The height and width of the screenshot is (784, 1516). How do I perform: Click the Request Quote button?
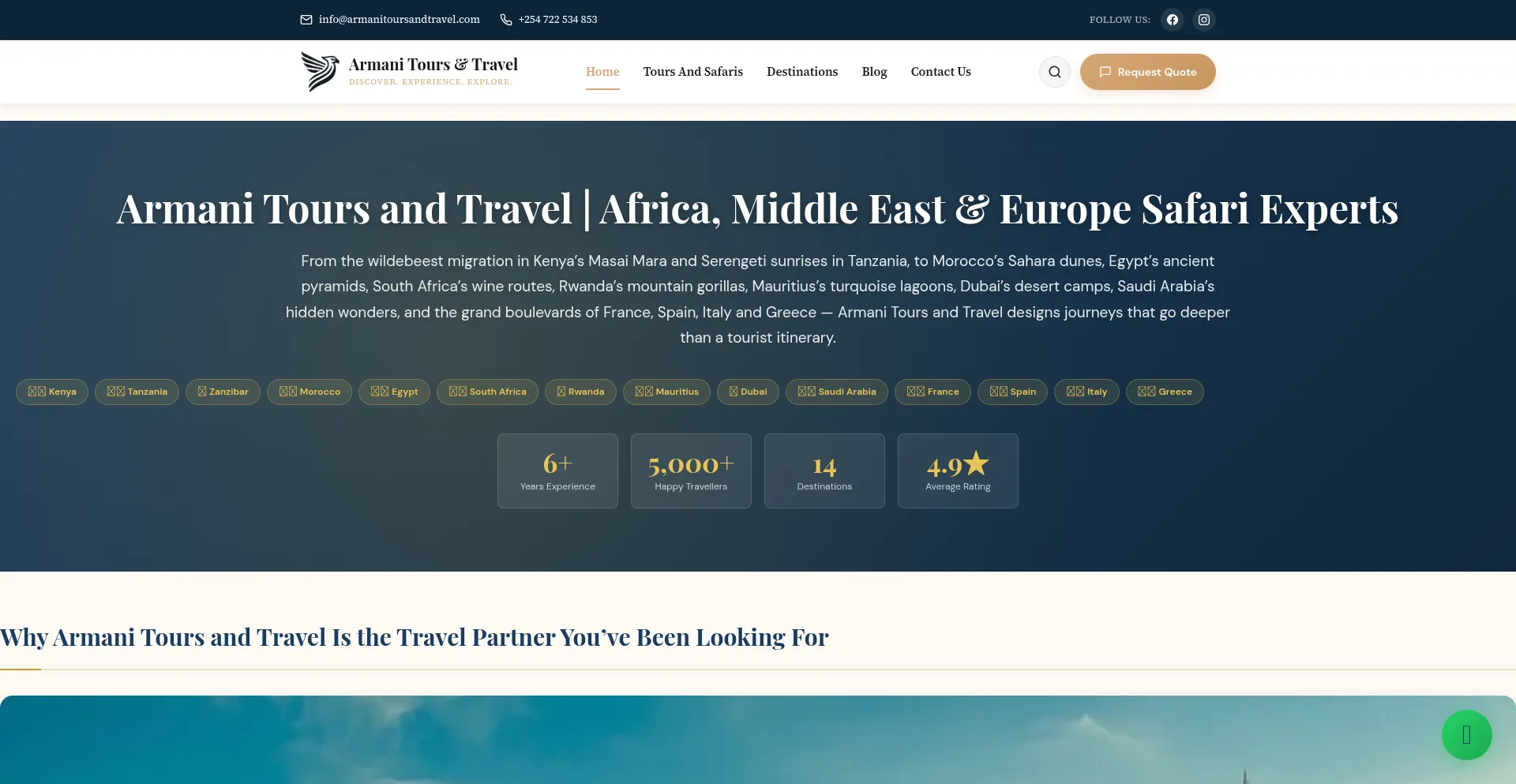click(1148, 72)
